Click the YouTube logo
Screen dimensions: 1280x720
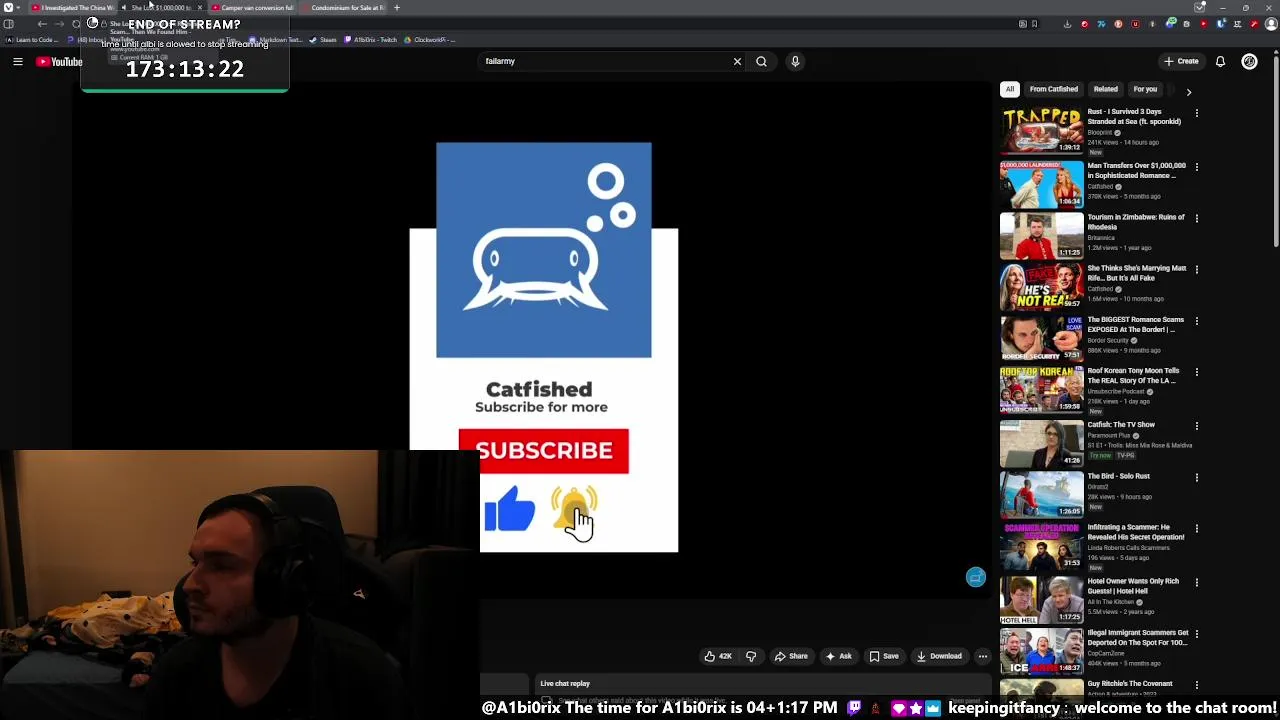(x=59, y=62)
